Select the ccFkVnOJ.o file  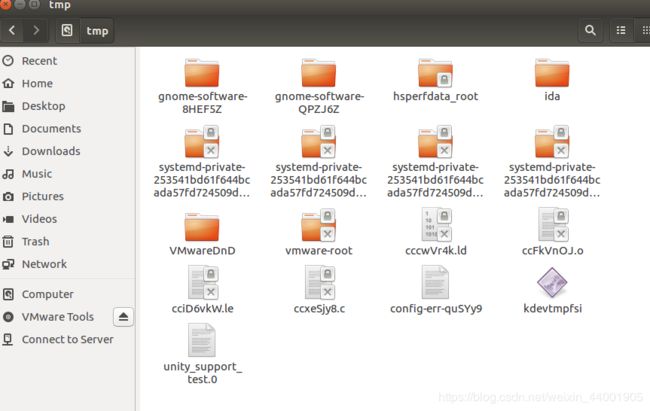coord(553,232)
